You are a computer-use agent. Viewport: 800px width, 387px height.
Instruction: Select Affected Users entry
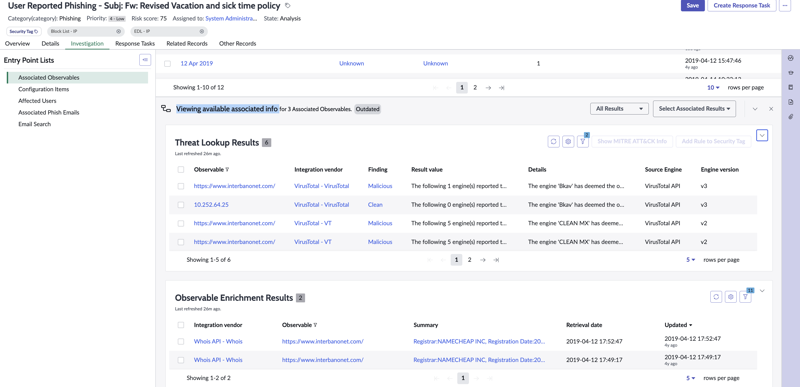tap(37, 101)
